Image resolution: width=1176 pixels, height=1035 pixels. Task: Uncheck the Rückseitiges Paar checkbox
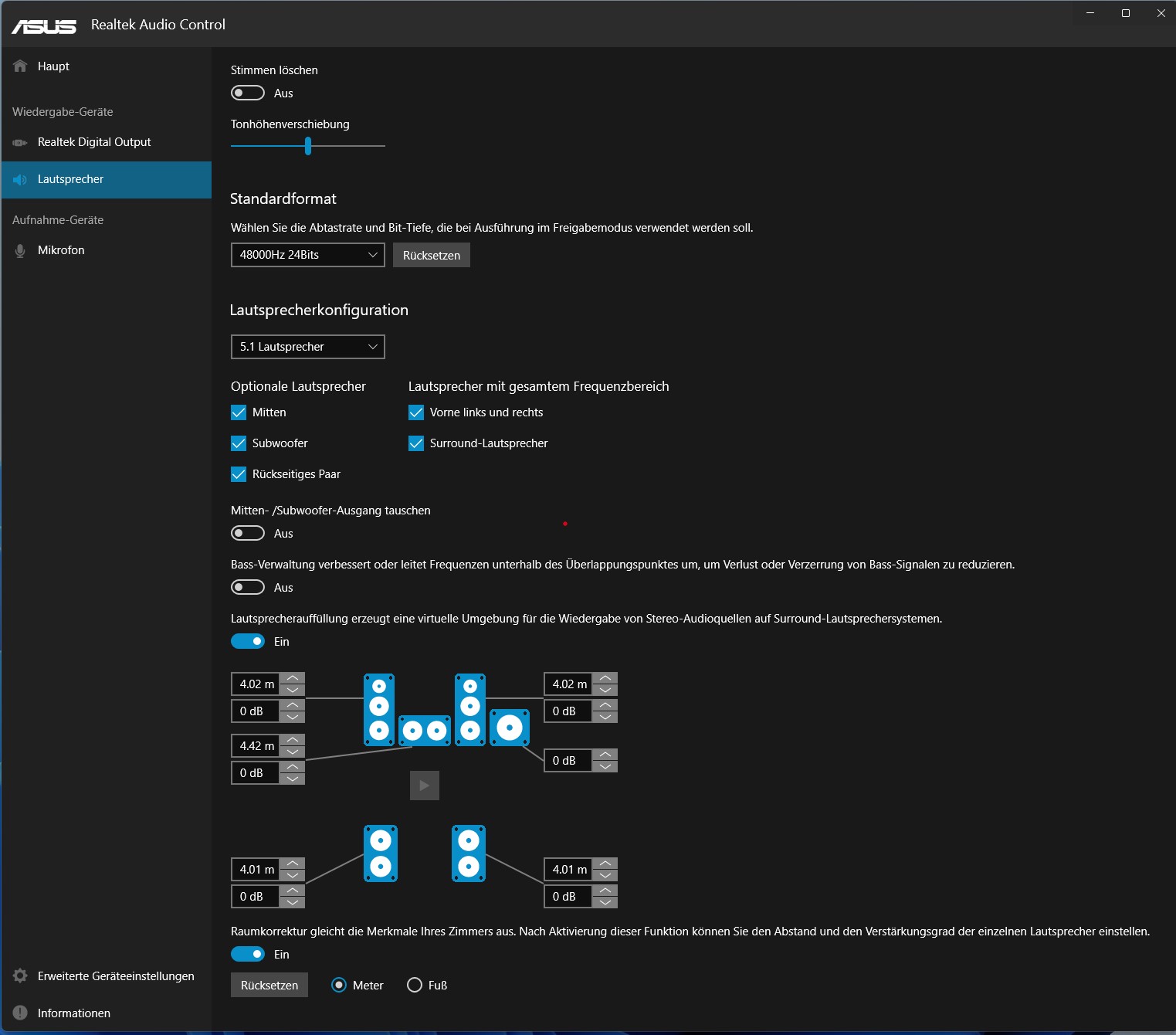(x=239, y=474)
